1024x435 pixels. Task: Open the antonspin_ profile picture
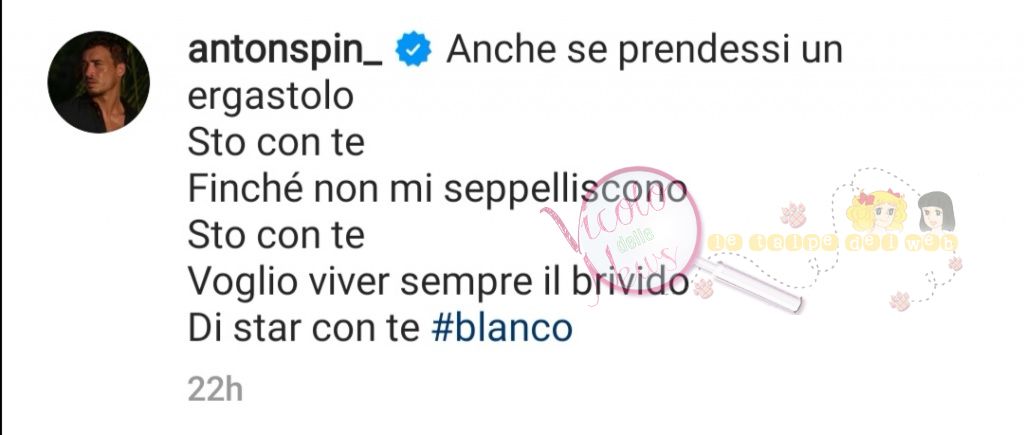pos(99,82)
